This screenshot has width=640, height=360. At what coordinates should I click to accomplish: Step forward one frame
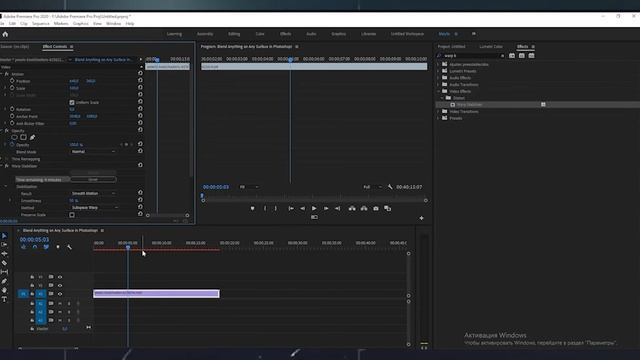pos(326,209)
